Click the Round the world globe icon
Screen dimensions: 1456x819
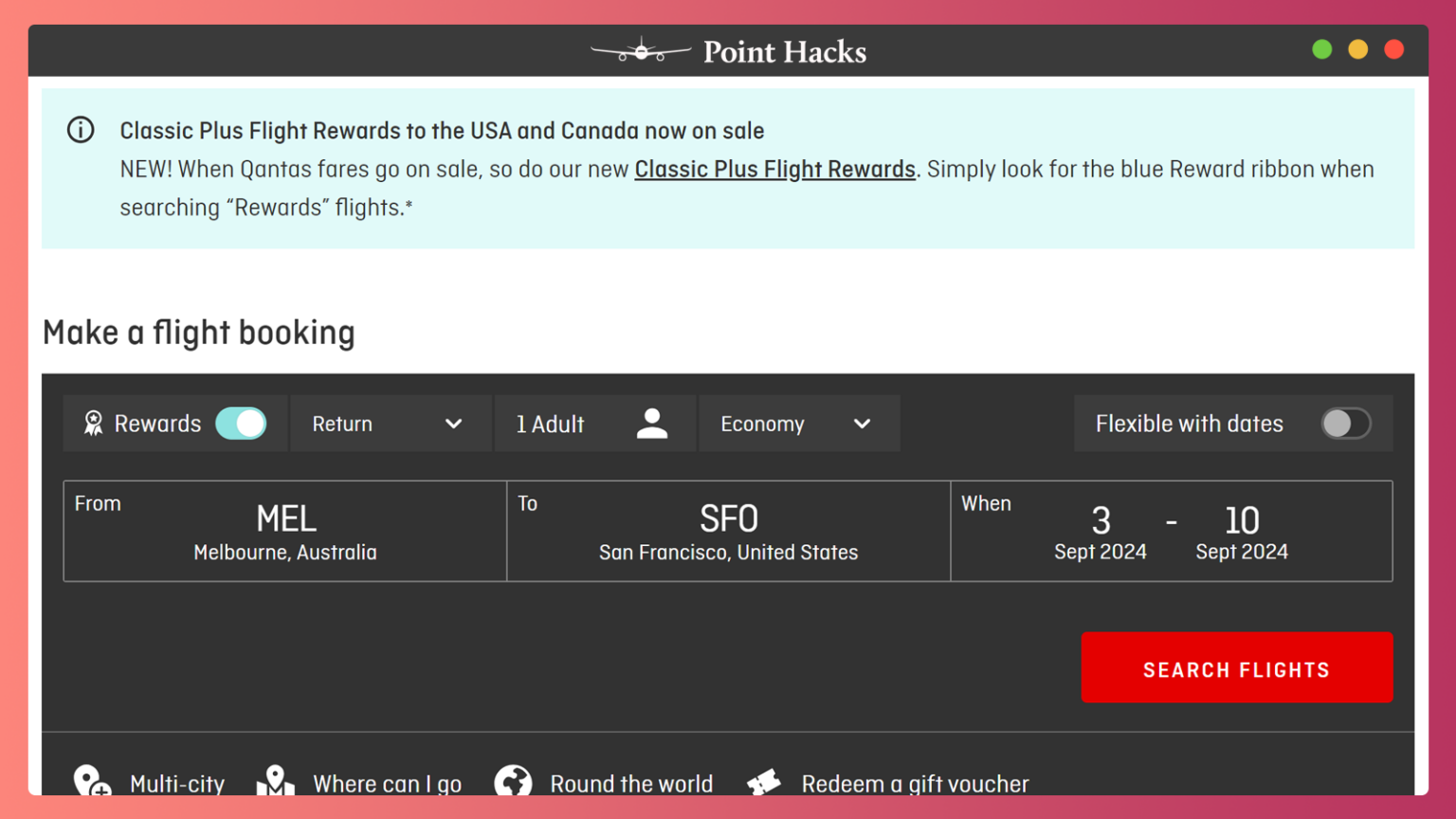[513, 782]
